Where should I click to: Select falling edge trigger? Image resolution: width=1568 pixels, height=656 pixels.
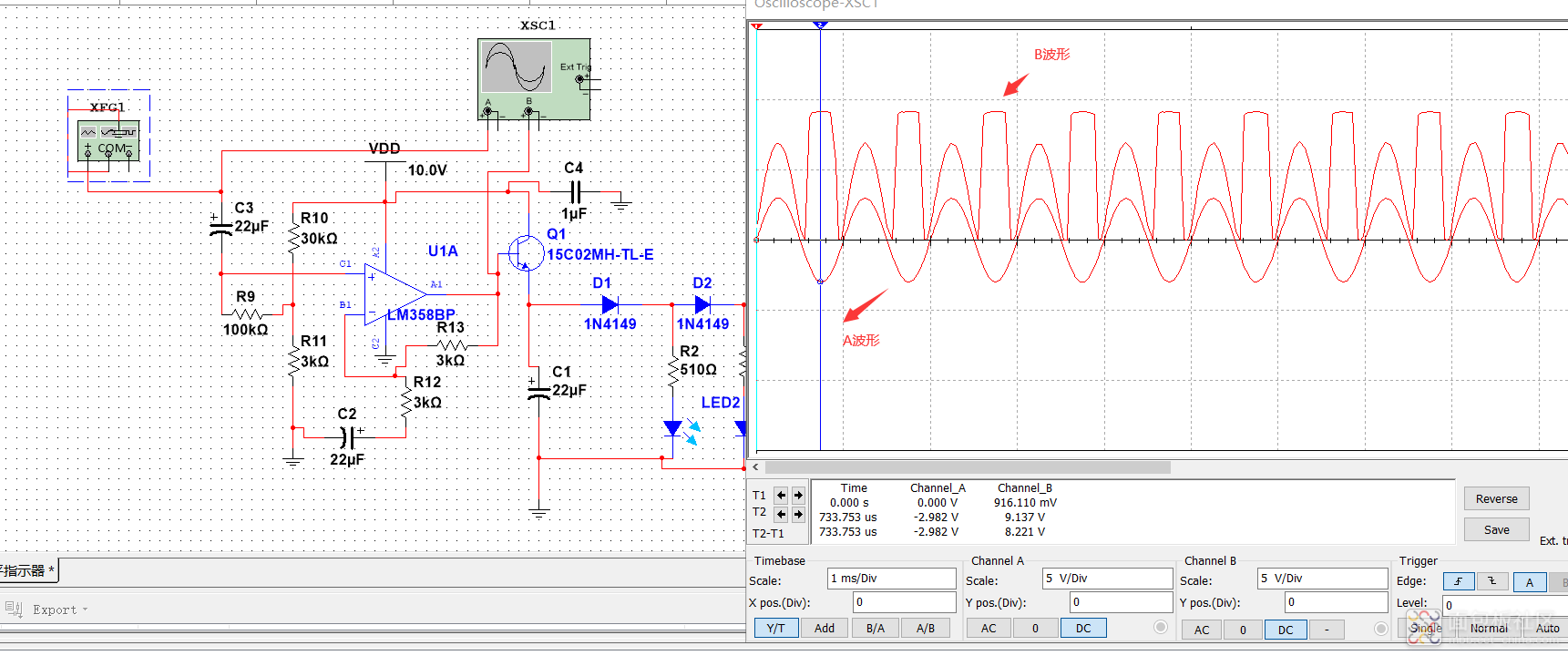click(x=1491, y=581)
